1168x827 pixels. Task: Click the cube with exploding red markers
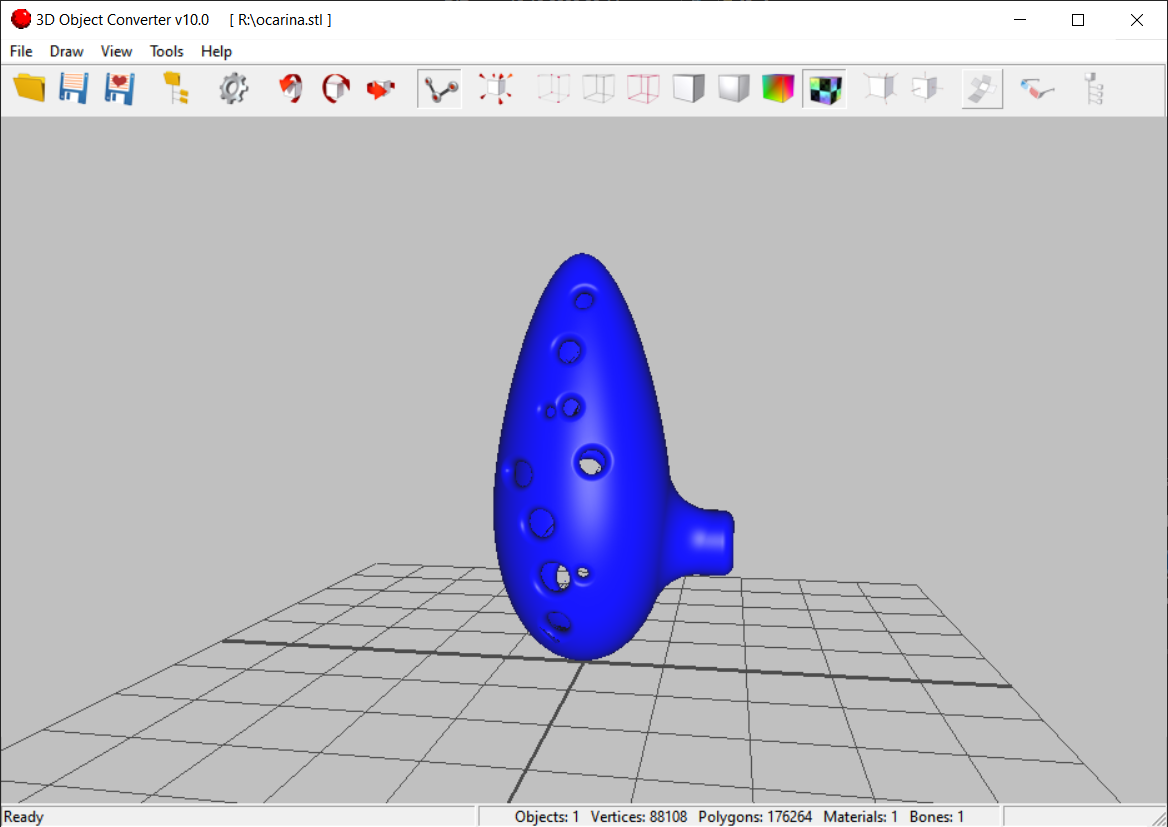pos(495,88)
